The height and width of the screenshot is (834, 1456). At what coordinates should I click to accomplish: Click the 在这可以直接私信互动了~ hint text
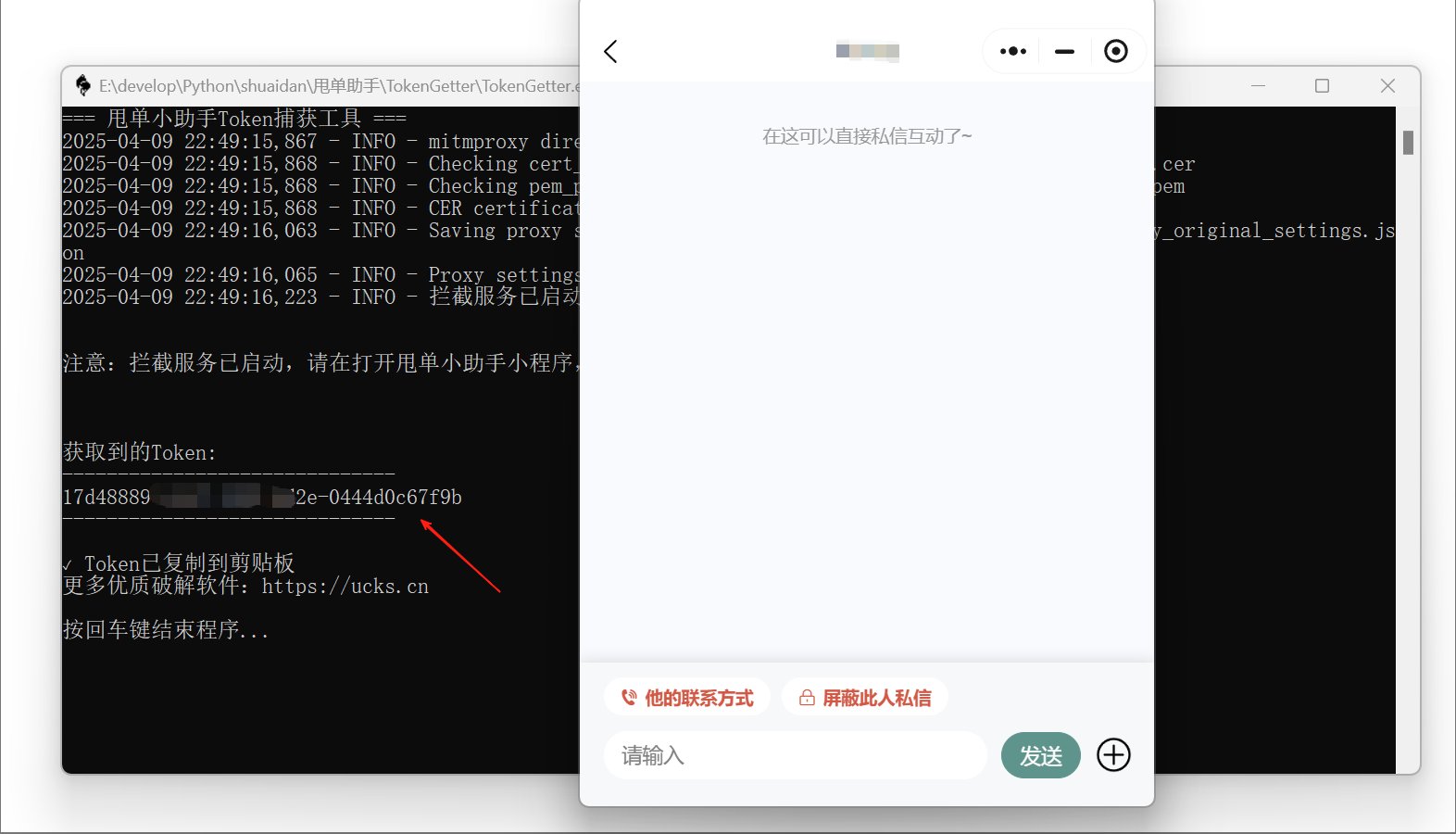coord(867,136)
